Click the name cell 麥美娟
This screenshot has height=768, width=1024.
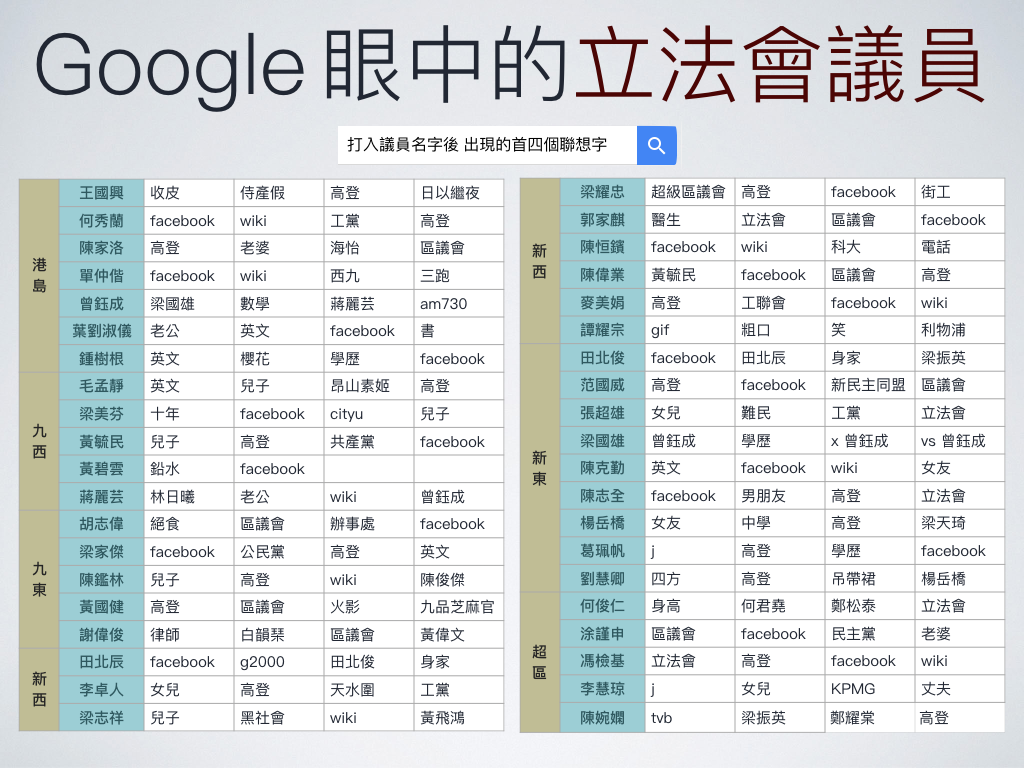602,303
